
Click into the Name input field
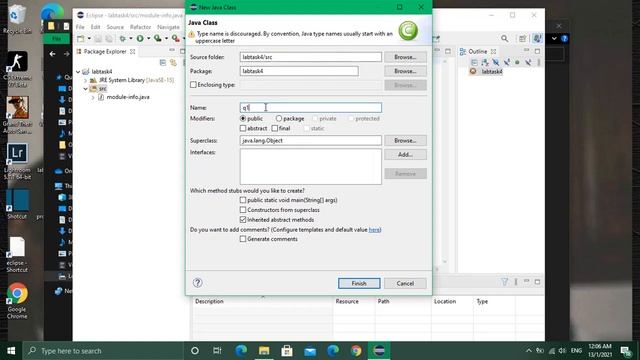coord(311,108)
